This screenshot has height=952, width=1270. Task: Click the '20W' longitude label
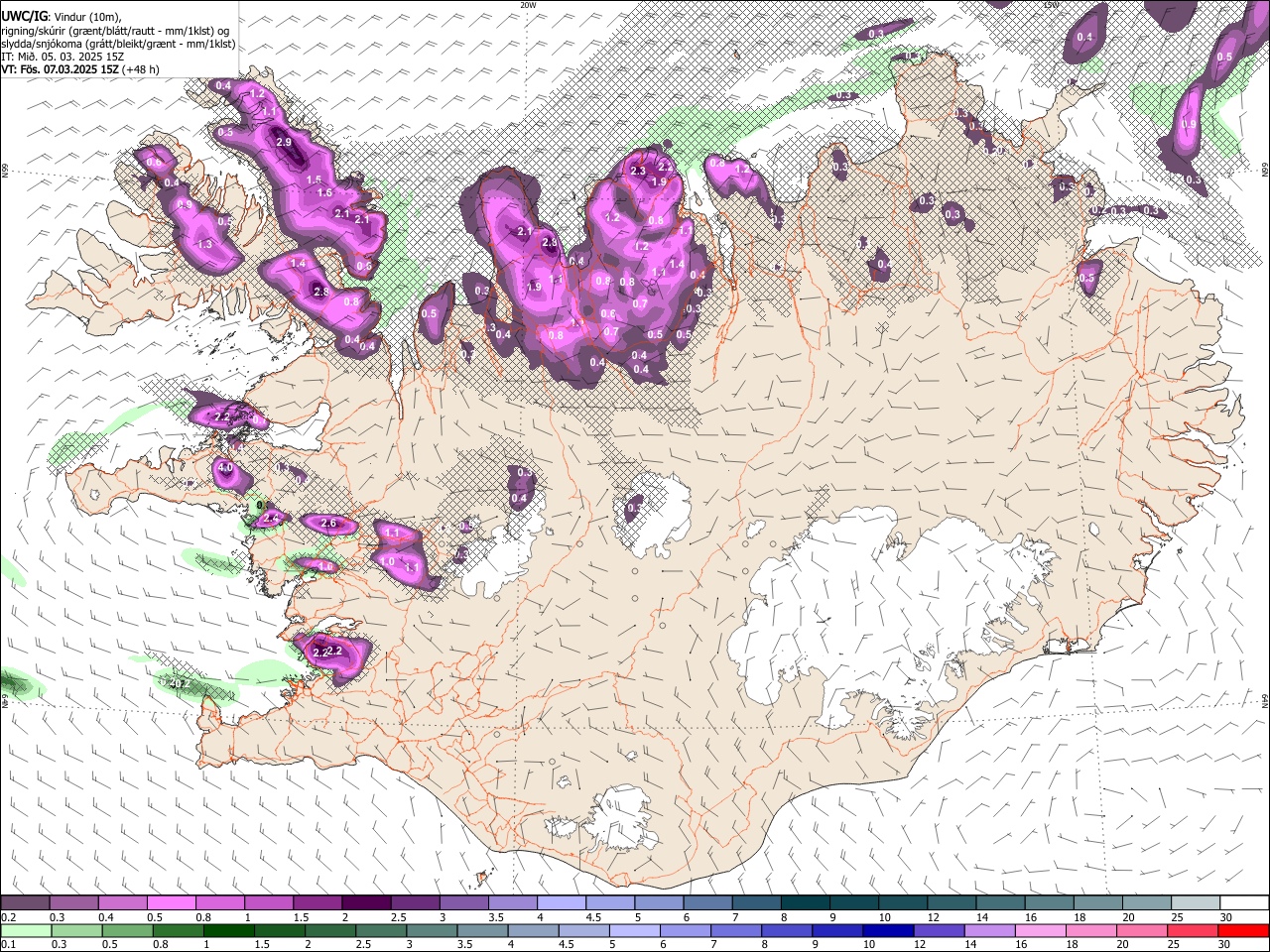coord(528,5)
